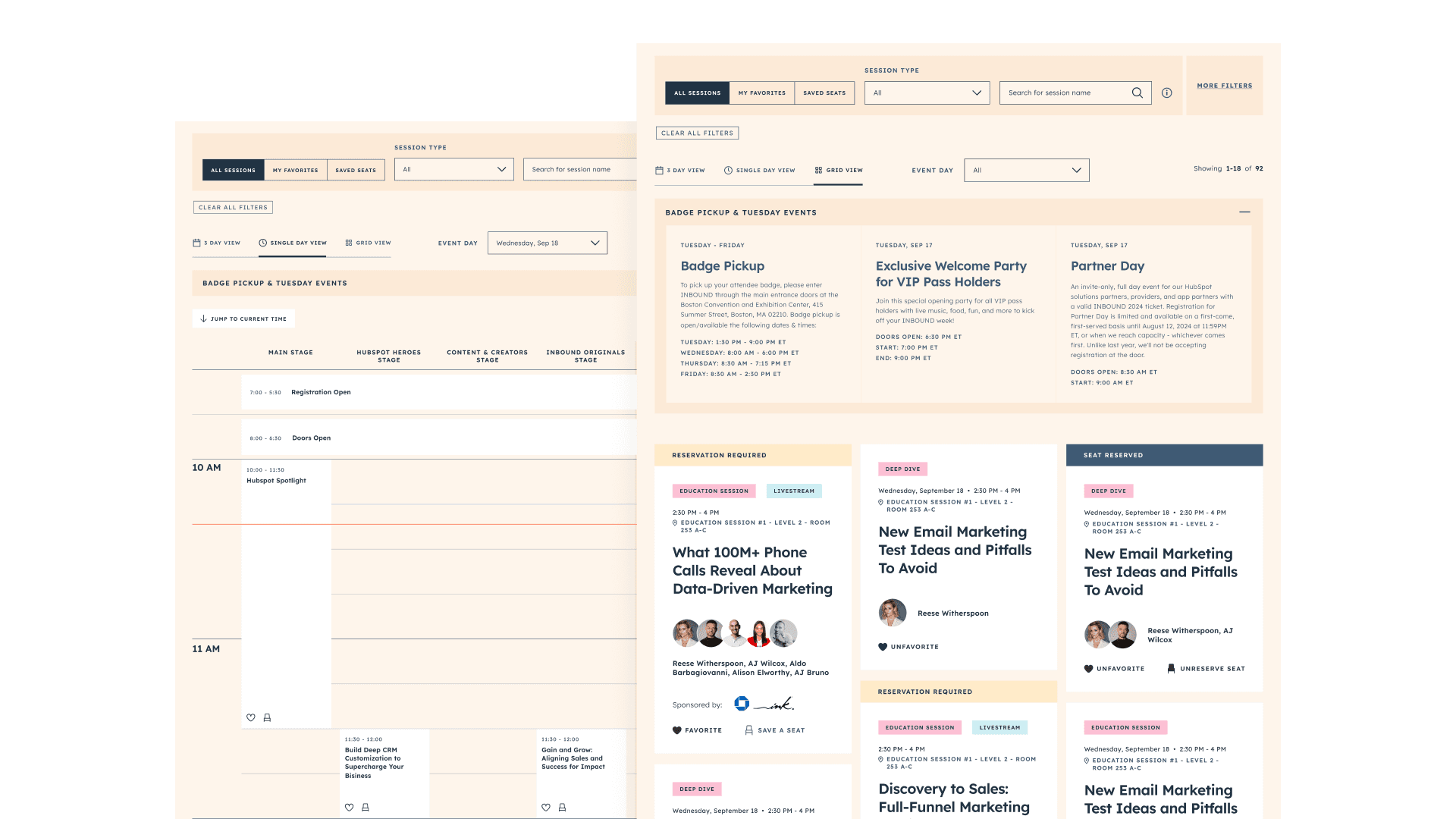Viewport: 1456px width, 819px height.
Task: Click Clear All Filters button
Action: tap(697, 133)
